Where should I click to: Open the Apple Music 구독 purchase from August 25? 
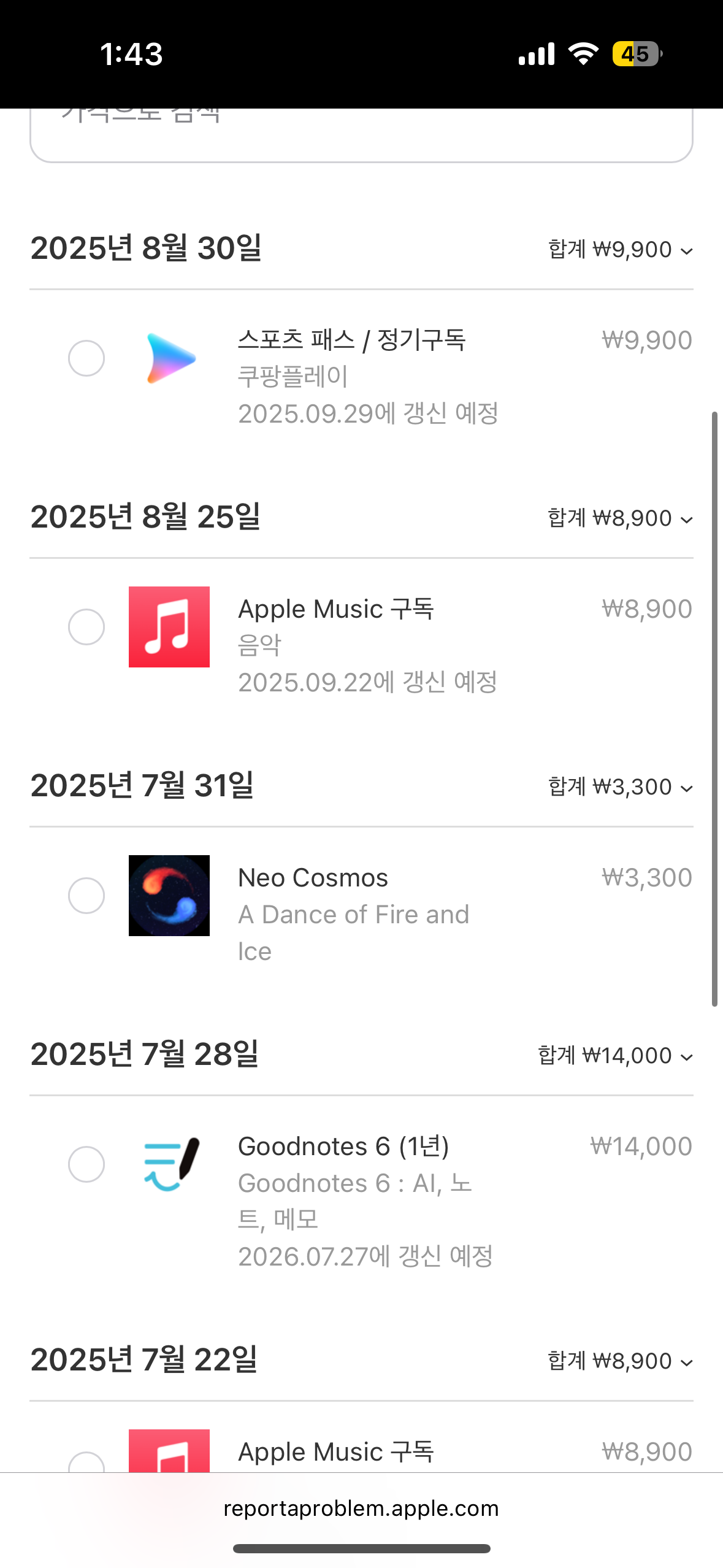(x=336, y=609)
